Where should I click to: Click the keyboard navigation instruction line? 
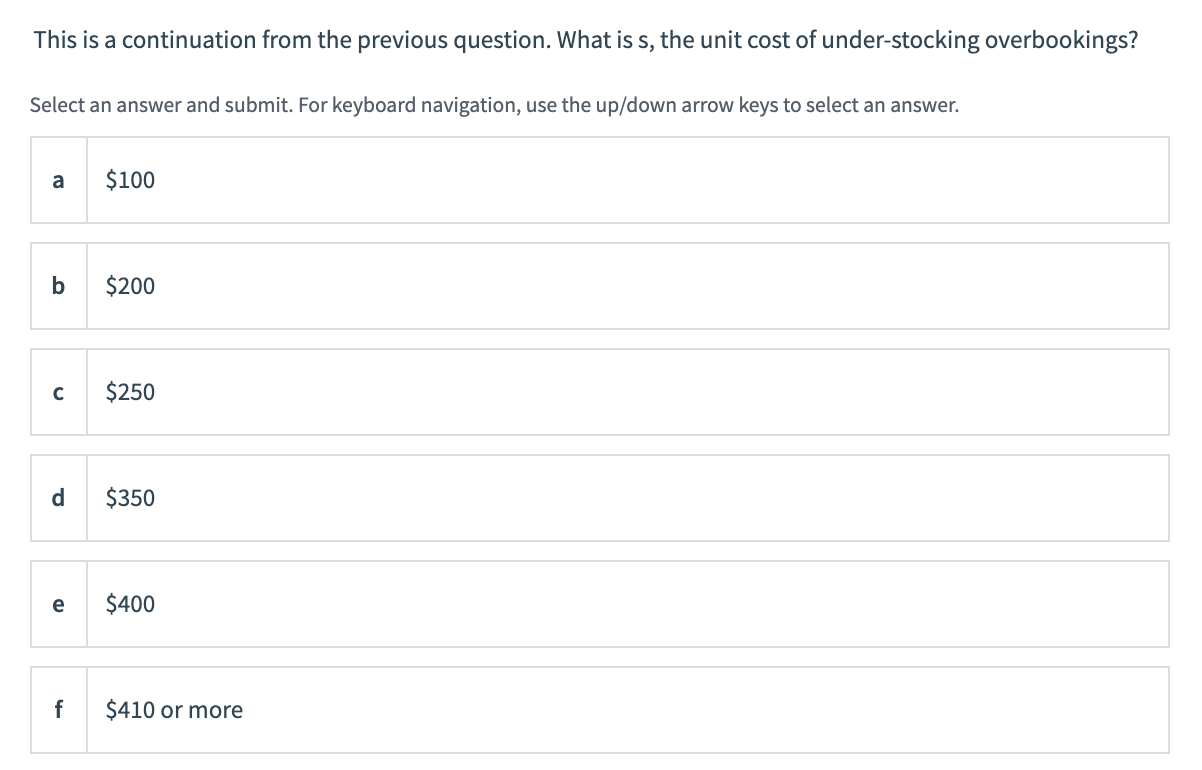pos(494,104)
